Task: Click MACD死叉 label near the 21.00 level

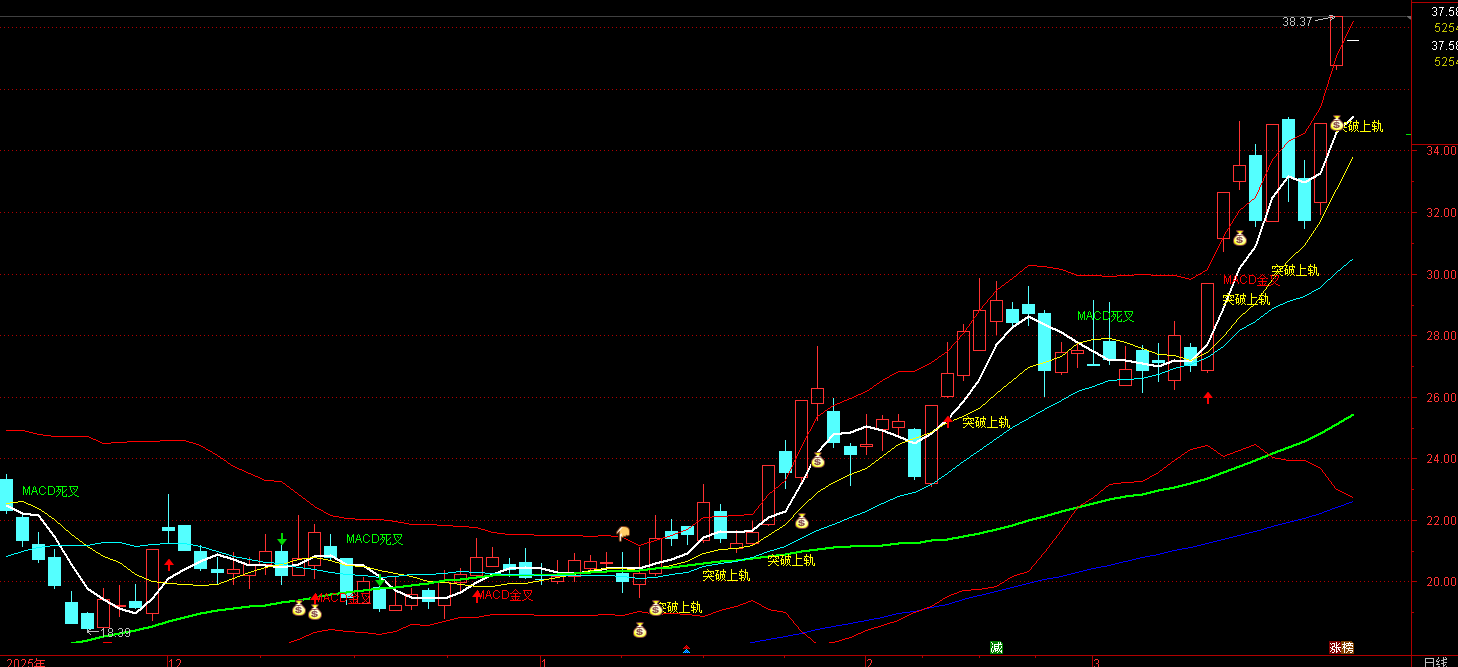Action: (x=375, y=539)
